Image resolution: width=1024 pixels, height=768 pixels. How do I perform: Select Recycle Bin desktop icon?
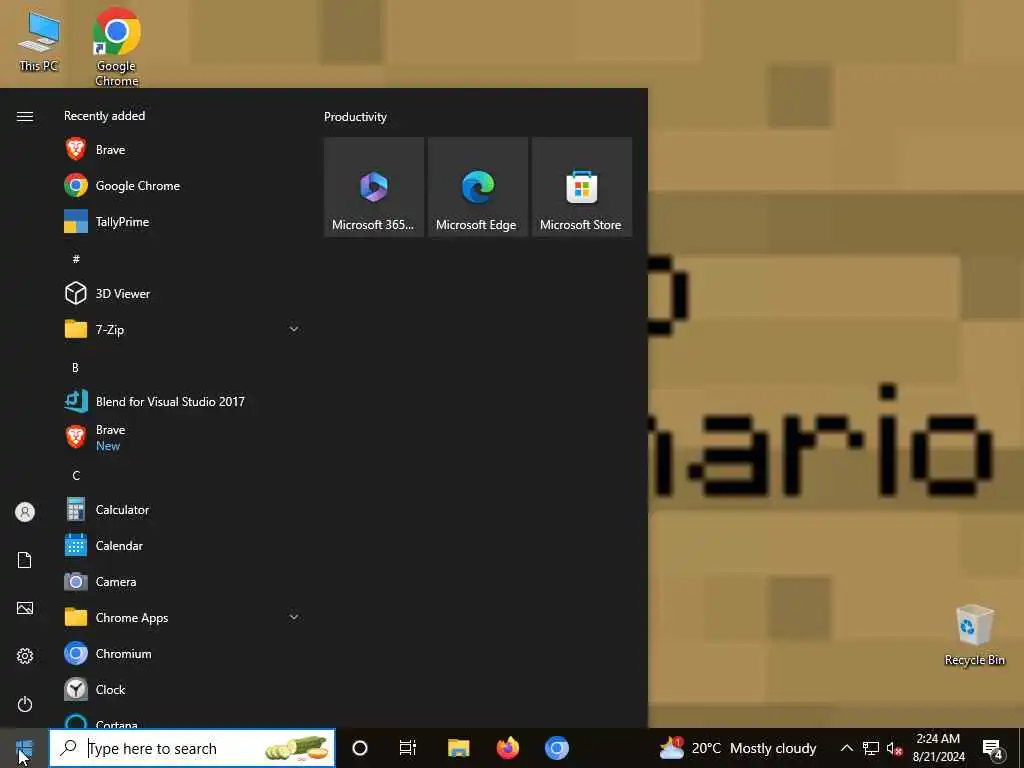pos(974,635)
